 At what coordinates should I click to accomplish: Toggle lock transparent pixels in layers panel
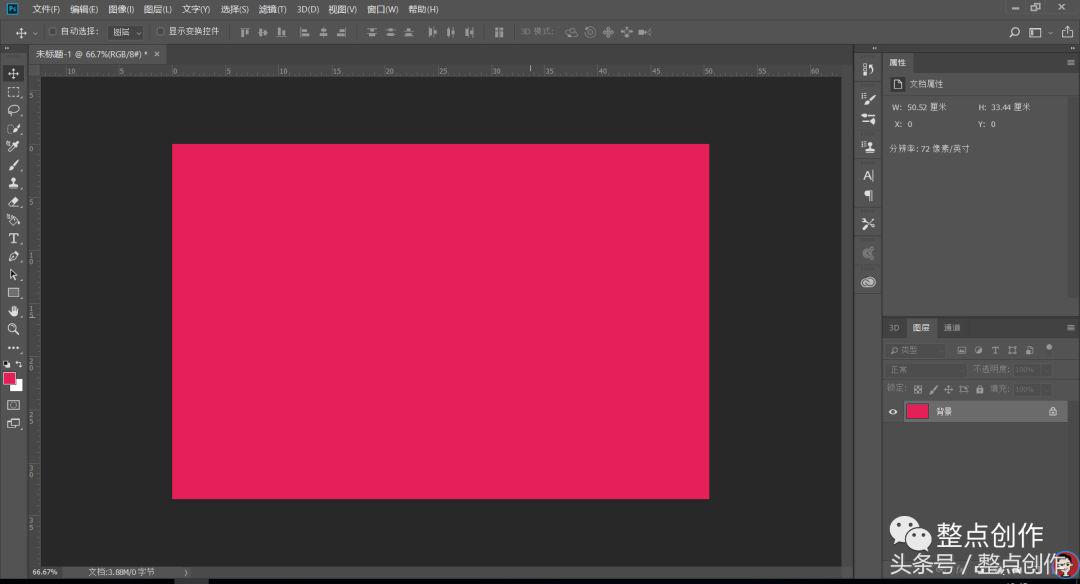pos(918,390)
